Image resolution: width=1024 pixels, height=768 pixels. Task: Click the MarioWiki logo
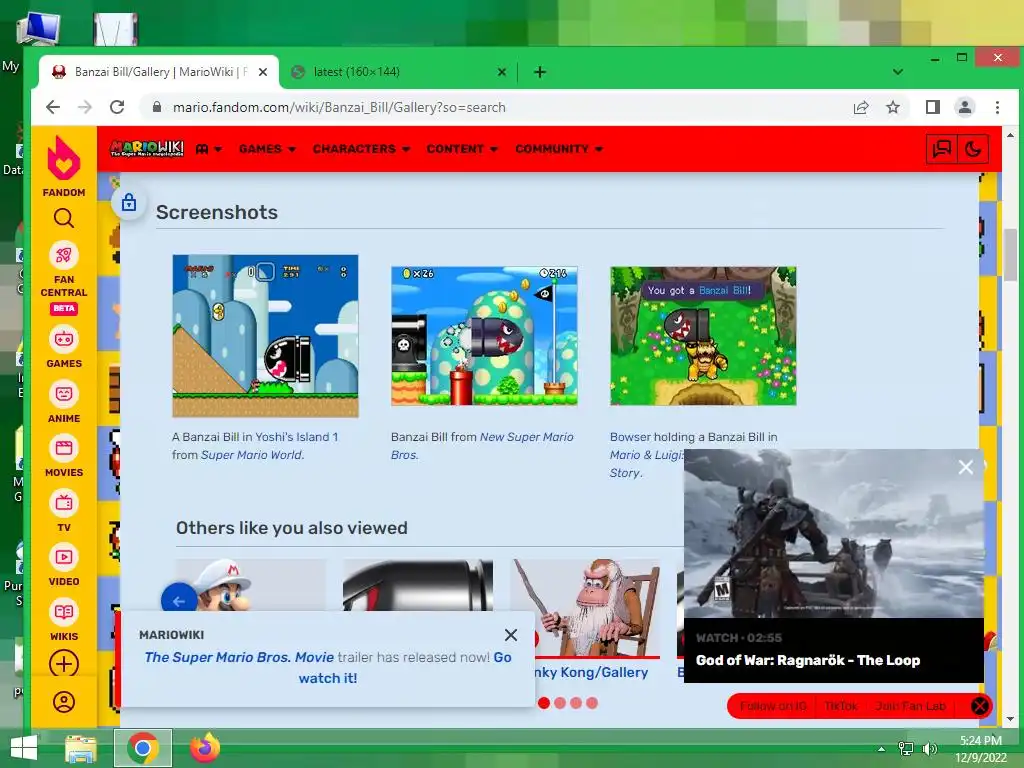146,148
